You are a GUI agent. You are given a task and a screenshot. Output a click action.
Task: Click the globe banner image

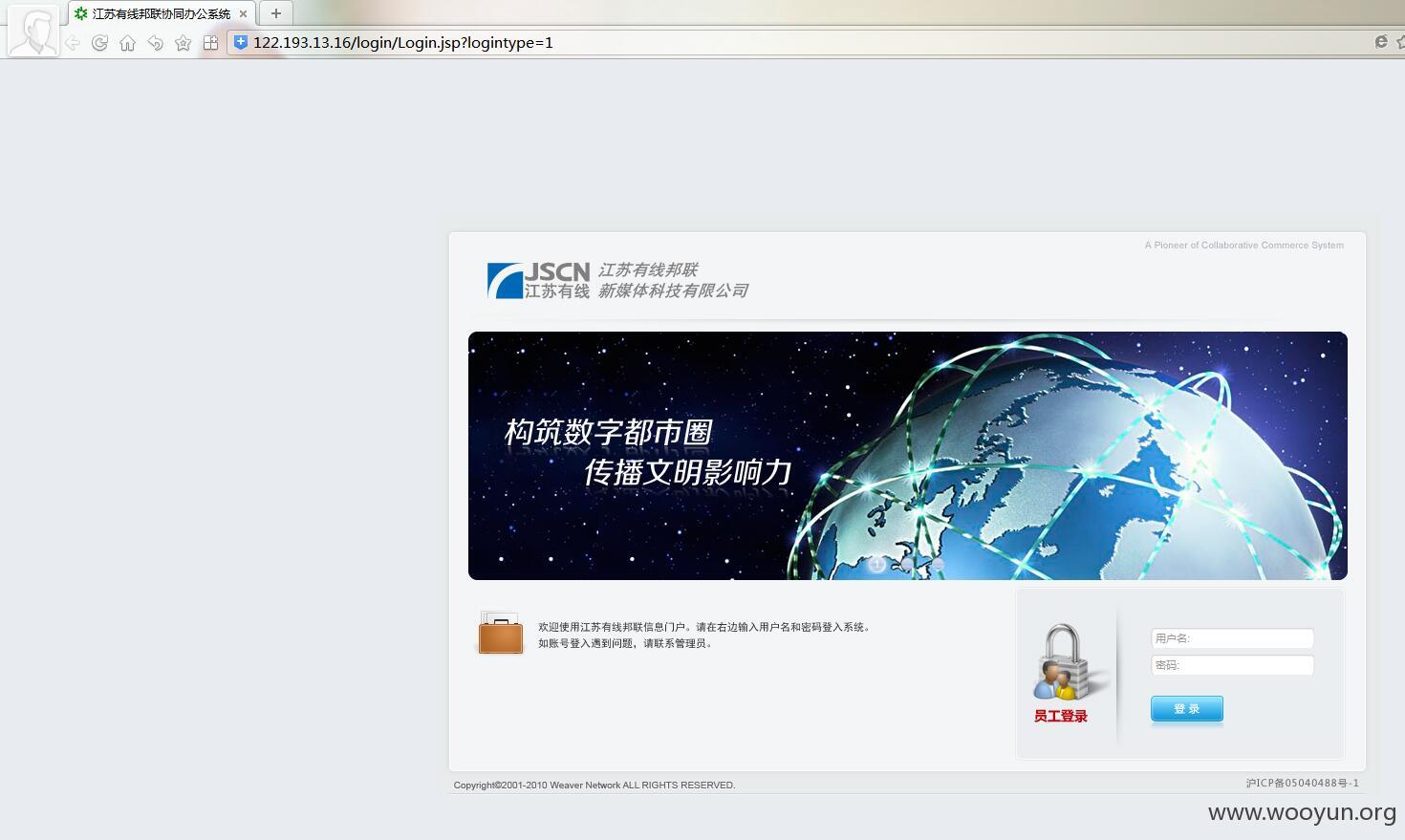pos(908,456)
